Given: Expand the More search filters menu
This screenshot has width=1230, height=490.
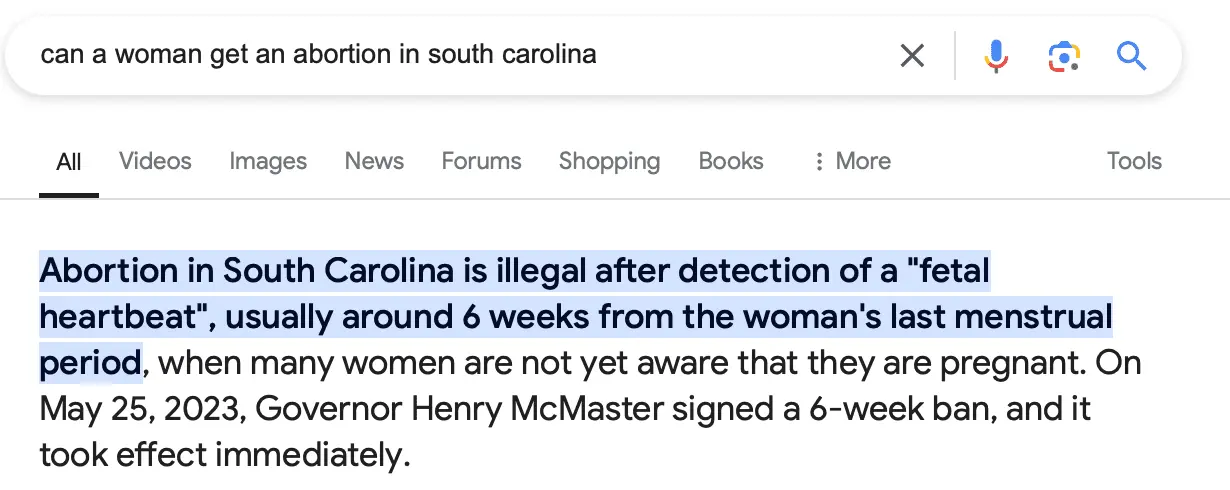Looking at the screenshot, I should point(852,161).
